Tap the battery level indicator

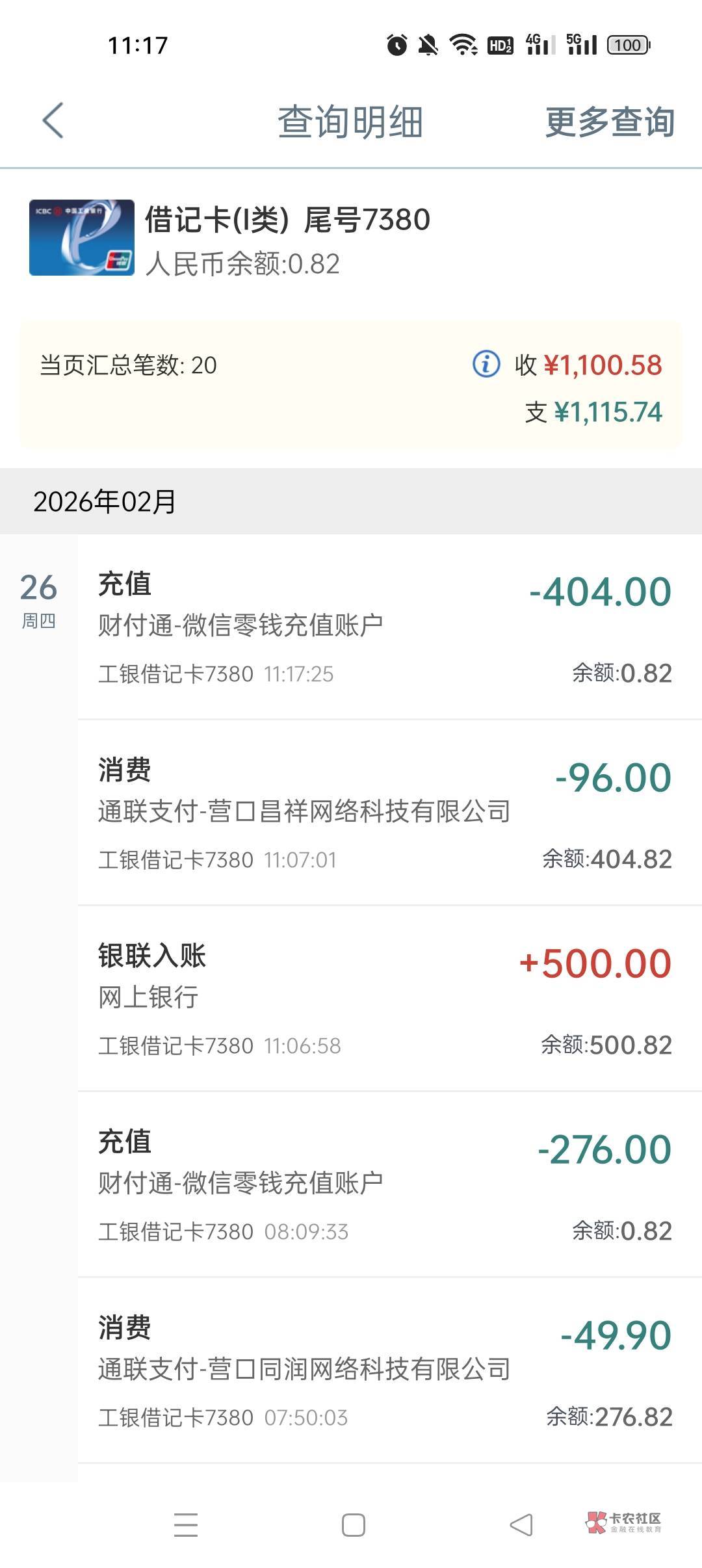click(629, 45)
